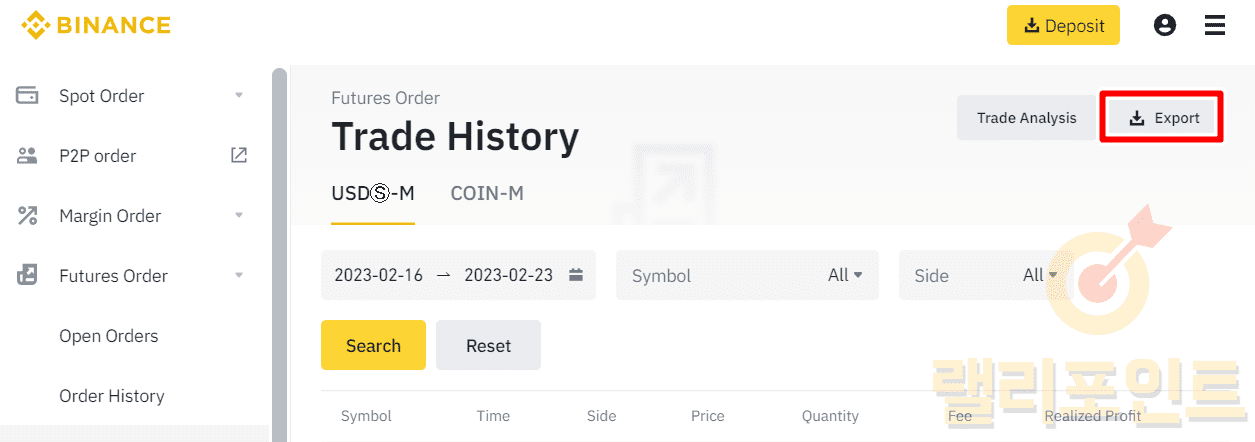Expand the Spot Order submenu arrow

coord(239,96)
